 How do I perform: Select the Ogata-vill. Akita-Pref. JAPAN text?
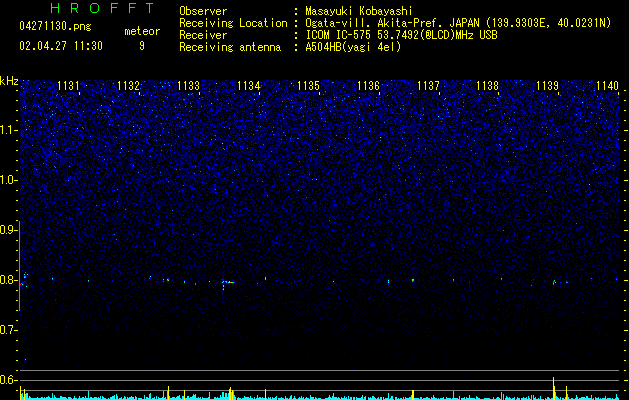(392, 23)
